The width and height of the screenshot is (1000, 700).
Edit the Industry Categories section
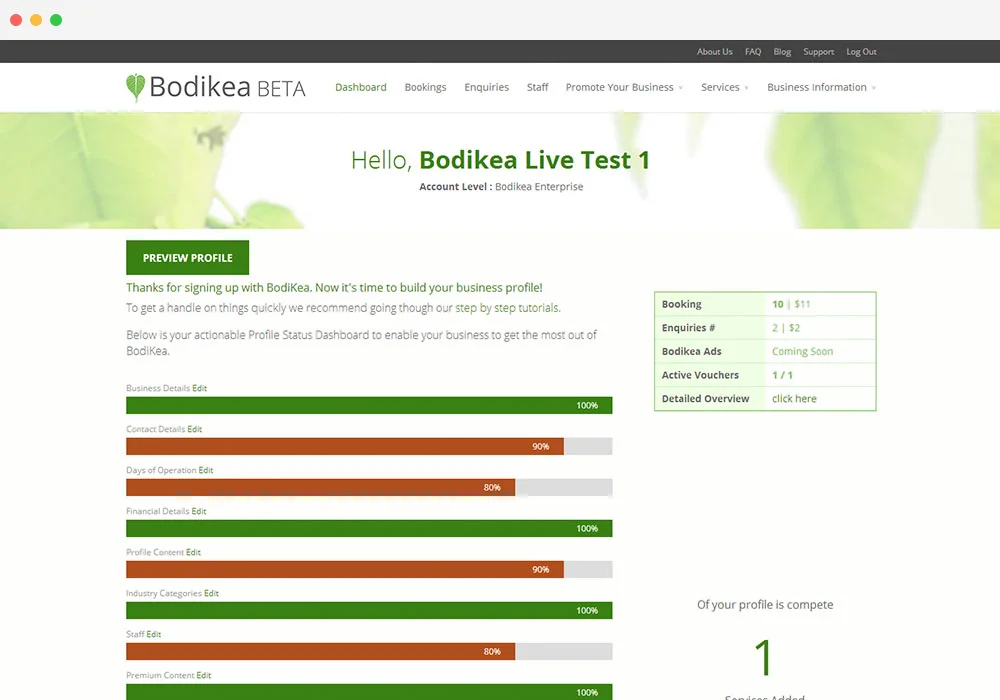(211, 593)
